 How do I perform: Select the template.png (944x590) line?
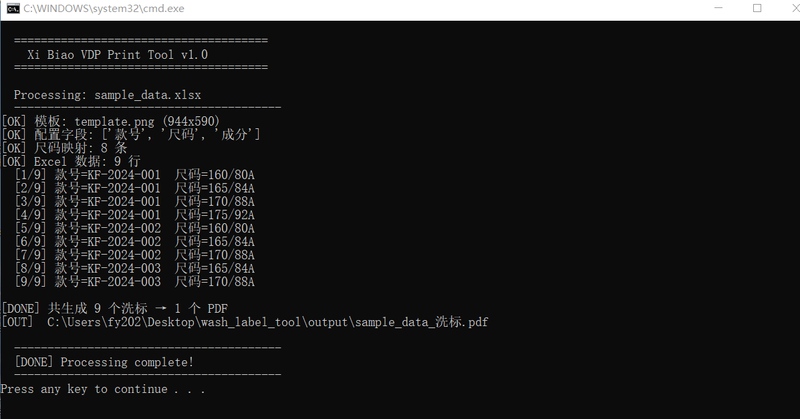pyautogui.click(x=110, y=121)
